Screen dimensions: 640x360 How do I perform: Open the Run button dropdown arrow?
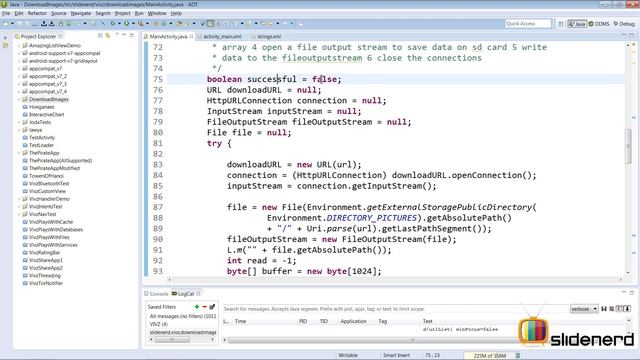point(133,23)
